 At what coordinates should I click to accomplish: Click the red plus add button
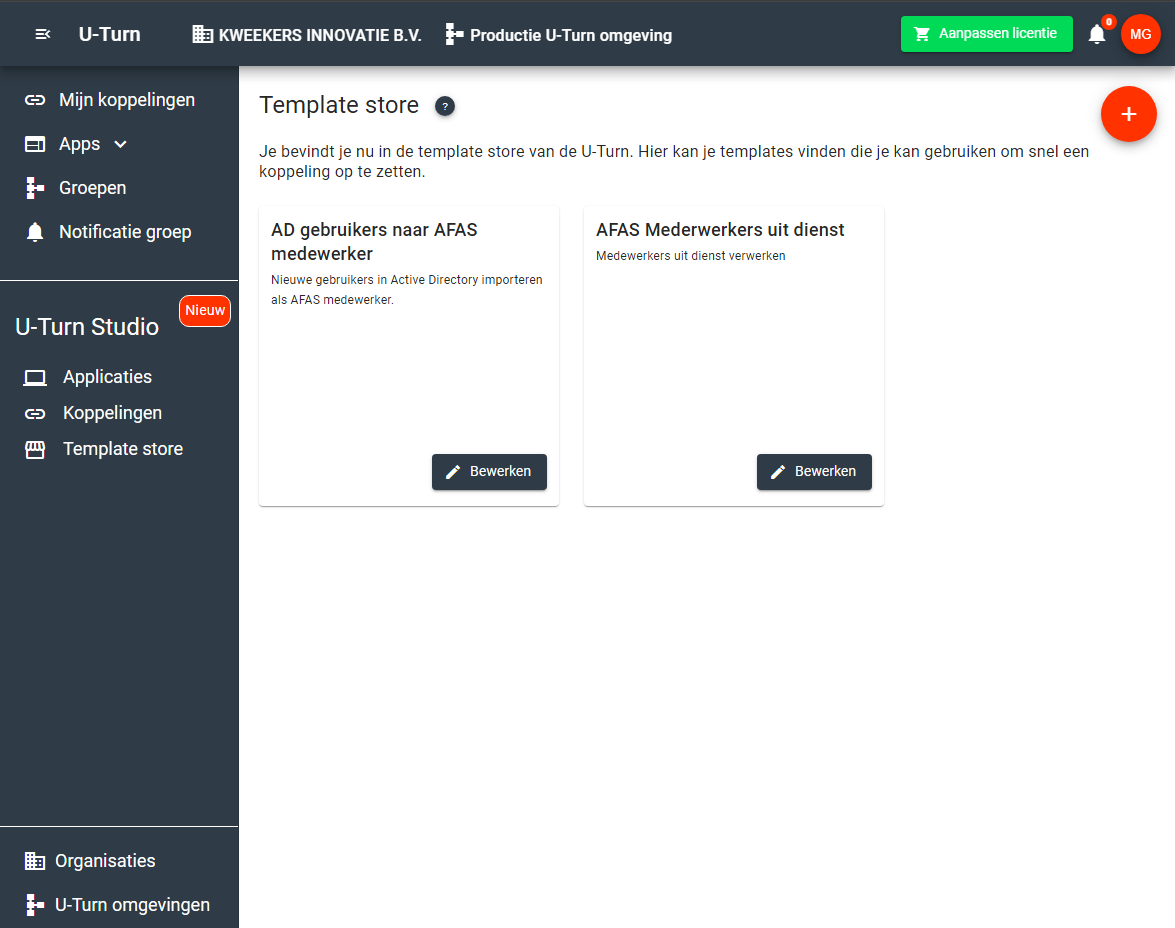[x=1128, y=115]
